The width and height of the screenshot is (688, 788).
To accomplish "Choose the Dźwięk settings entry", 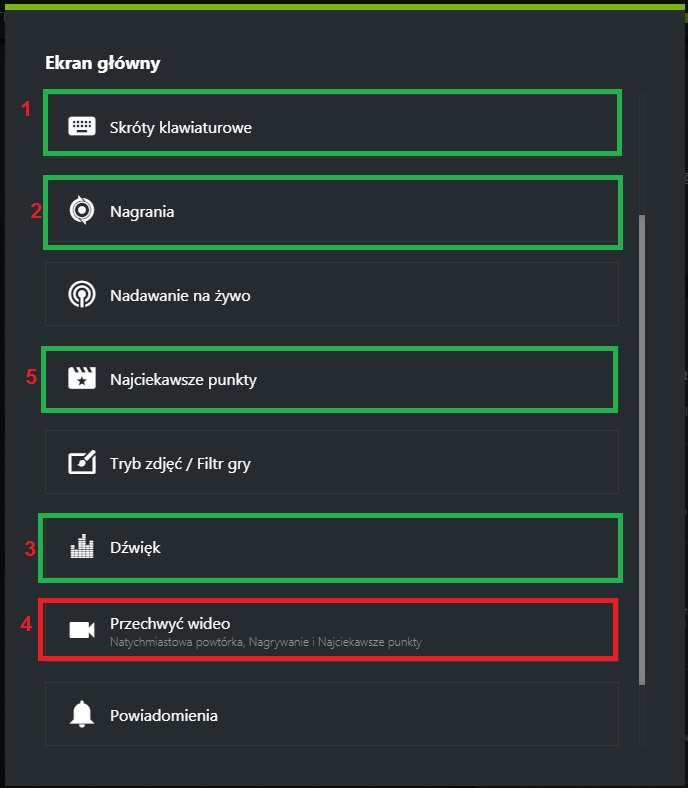I will (135, 547).
